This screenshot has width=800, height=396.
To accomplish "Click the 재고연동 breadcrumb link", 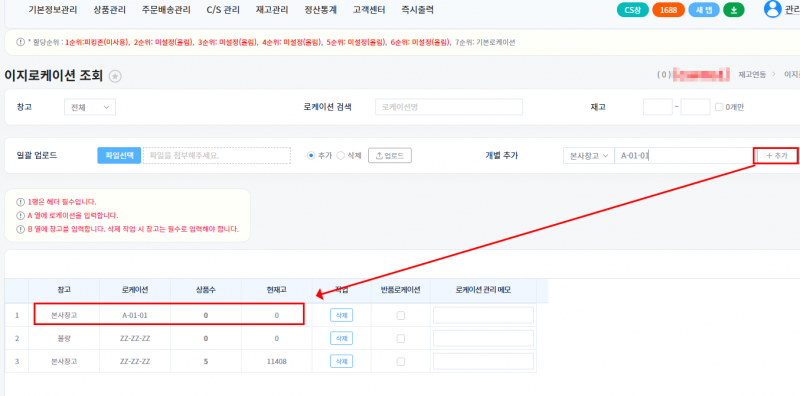I will point(752,75).
